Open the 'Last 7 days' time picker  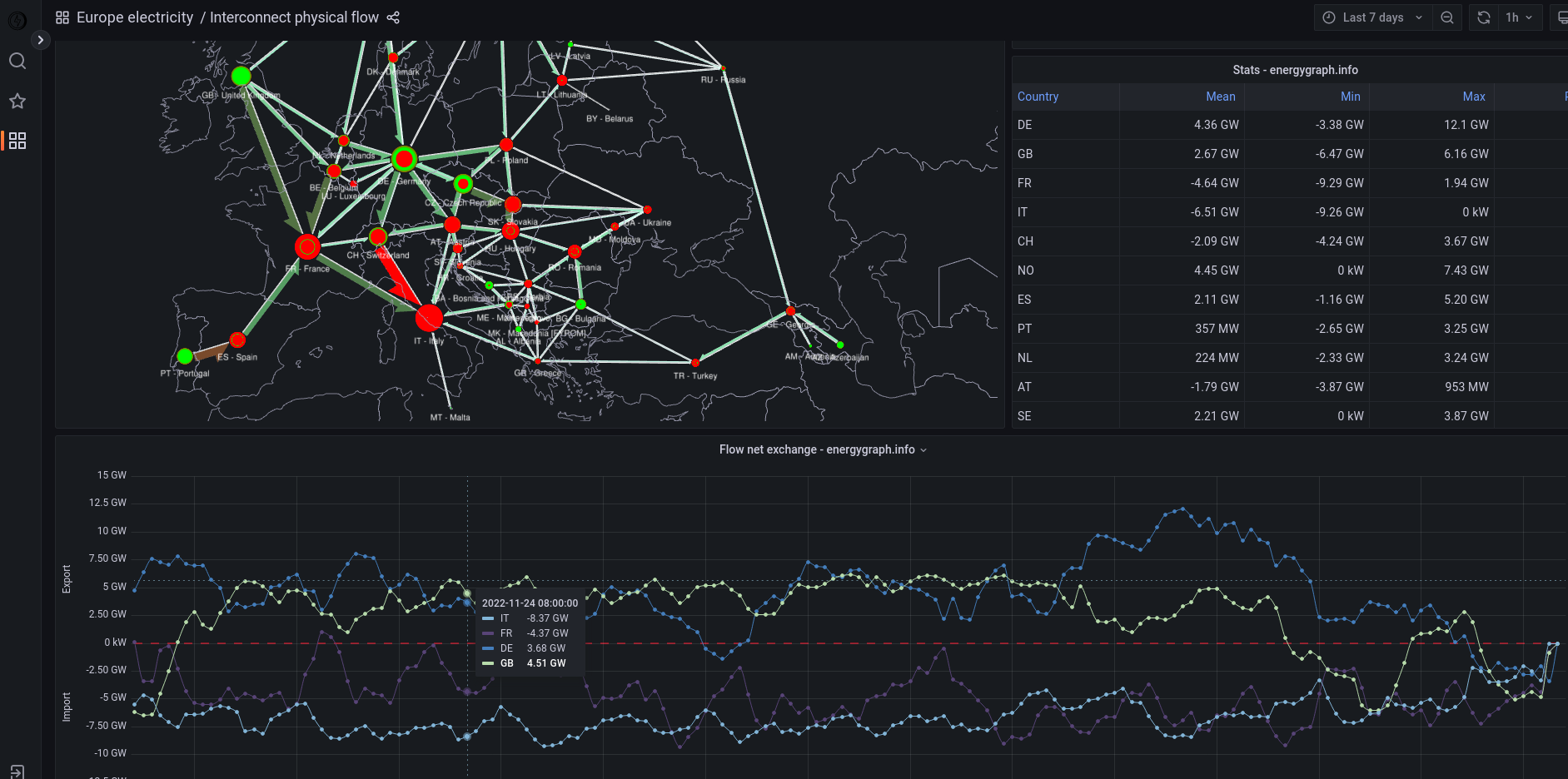coord(1372,17)
